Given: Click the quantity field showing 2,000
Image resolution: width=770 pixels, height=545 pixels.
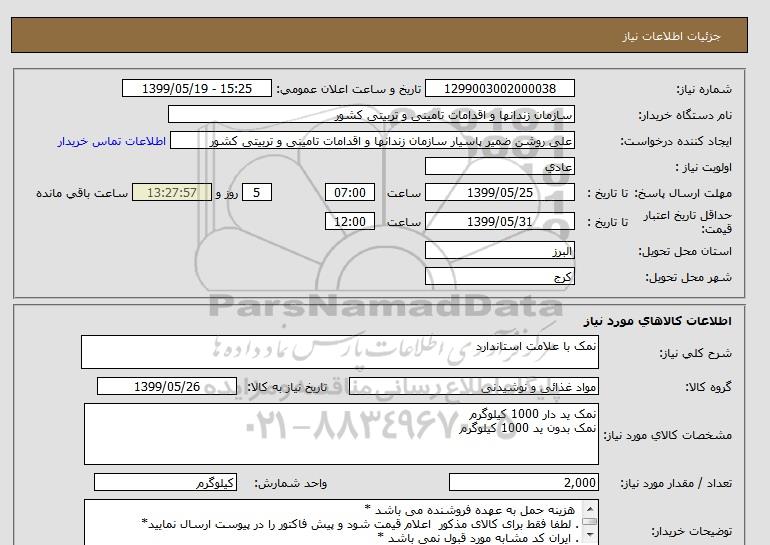Looking at the screenshot, I should coord(523,483).
